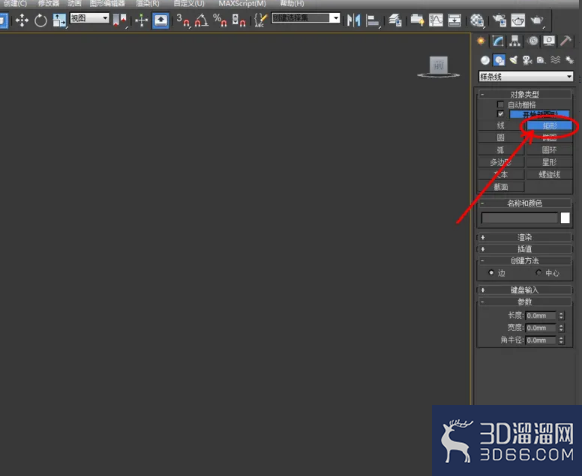Image resolution: width=582 pixels, height=476 pixels.
Task: Open the white object color swatch
Action: (x=565, y=218)
